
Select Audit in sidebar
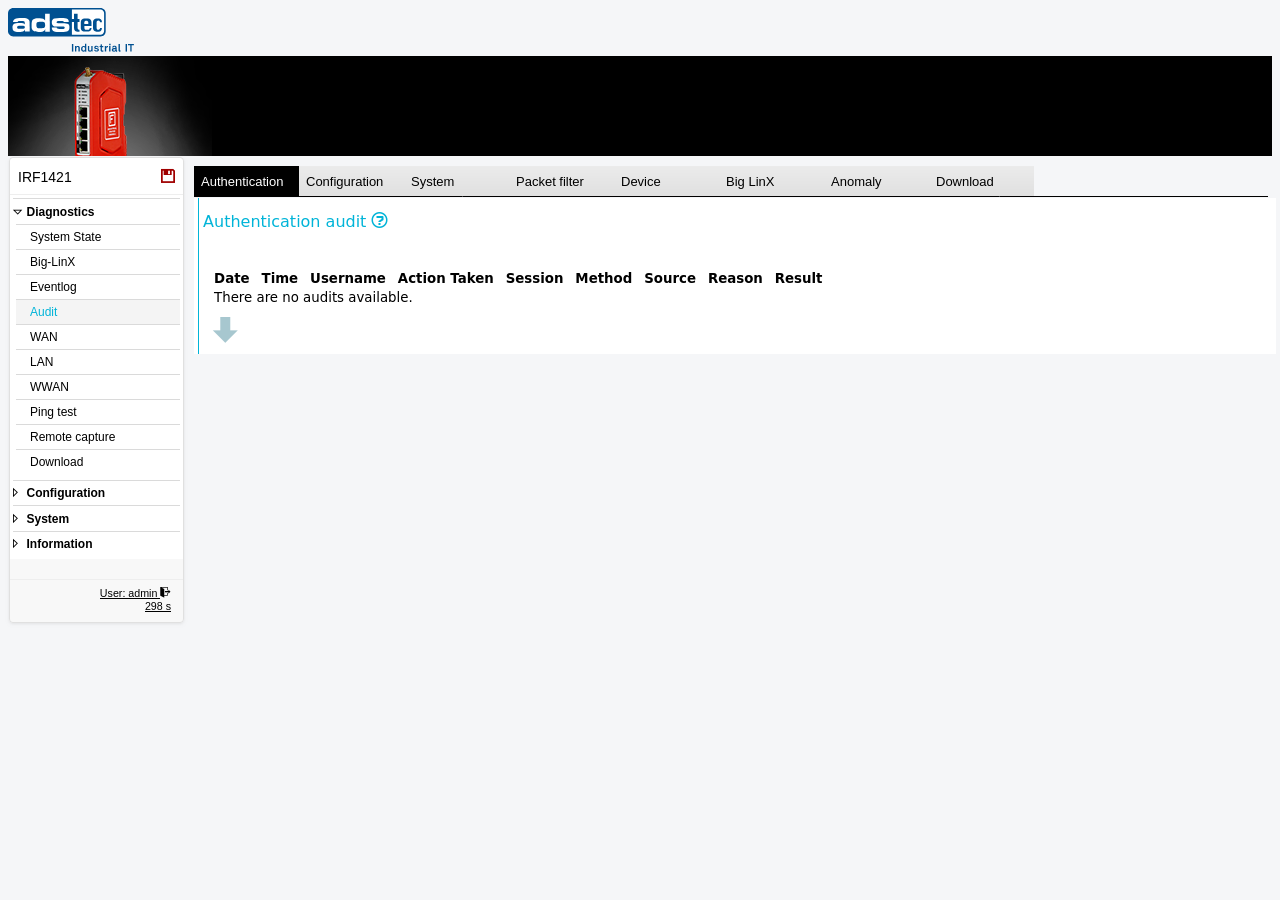(98, 312)
